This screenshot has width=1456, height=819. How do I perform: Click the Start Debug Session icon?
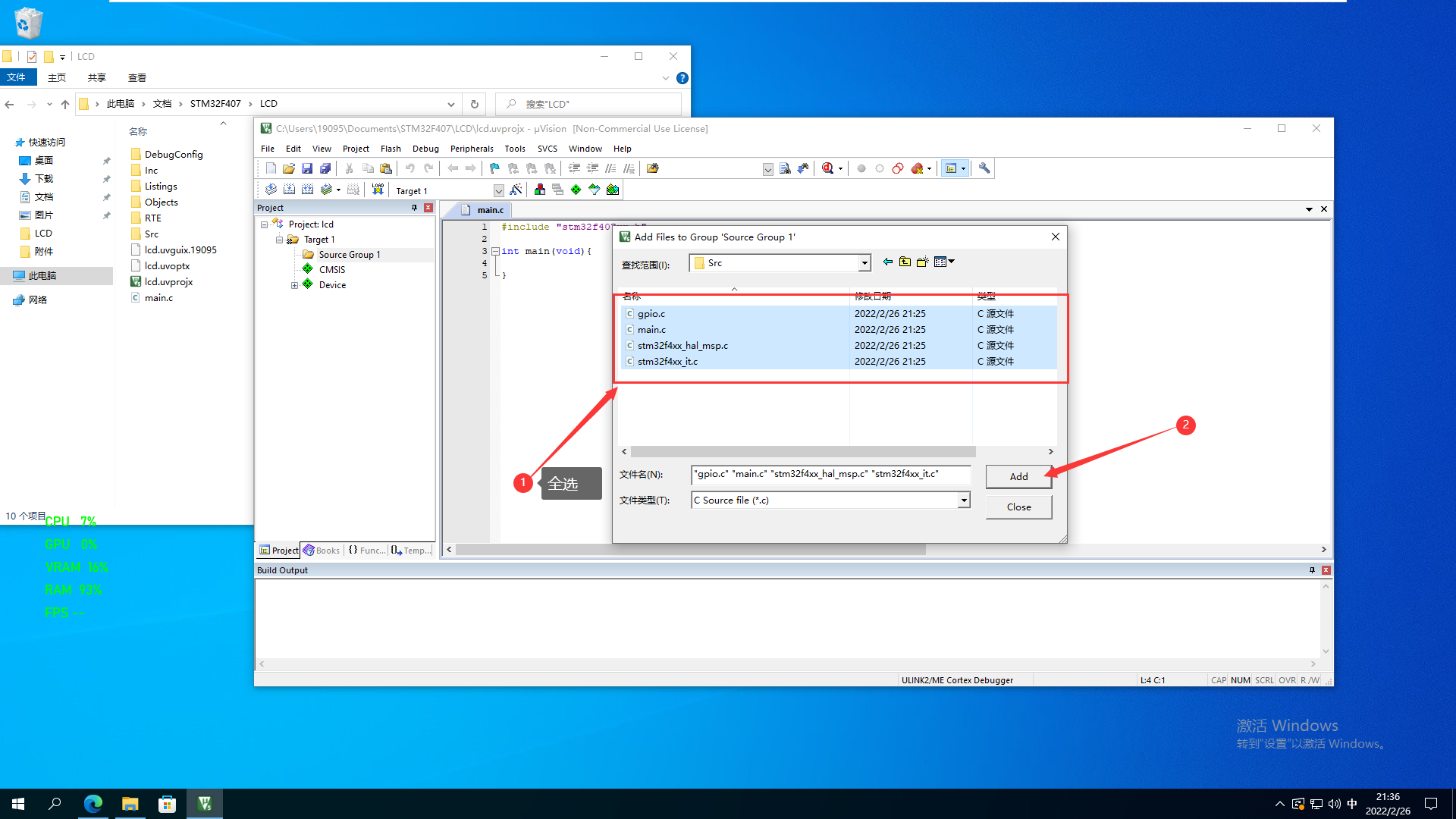829,168
